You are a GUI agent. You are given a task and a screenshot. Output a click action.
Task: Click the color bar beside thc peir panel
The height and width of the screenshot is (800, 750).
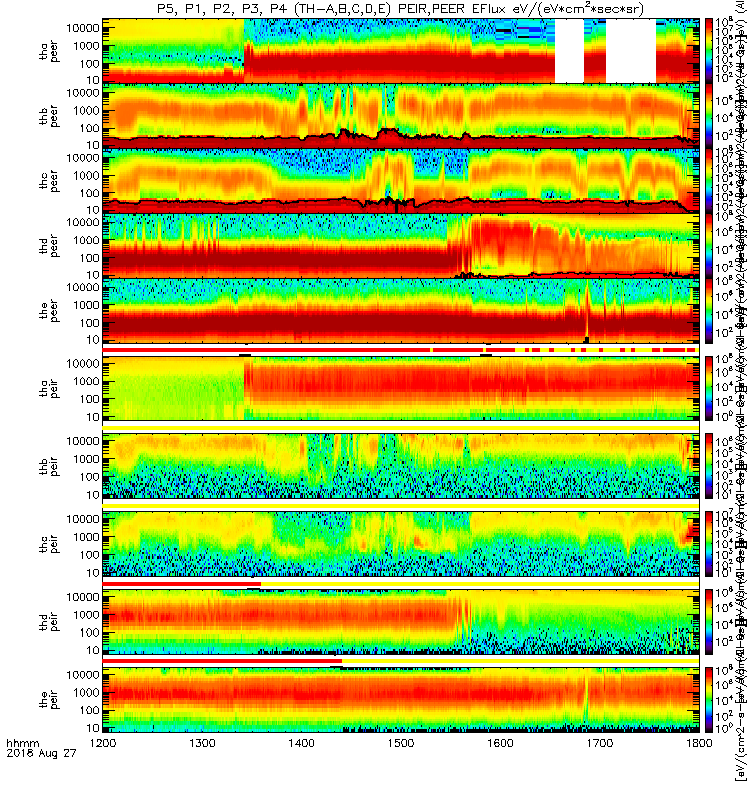(709, 543)
